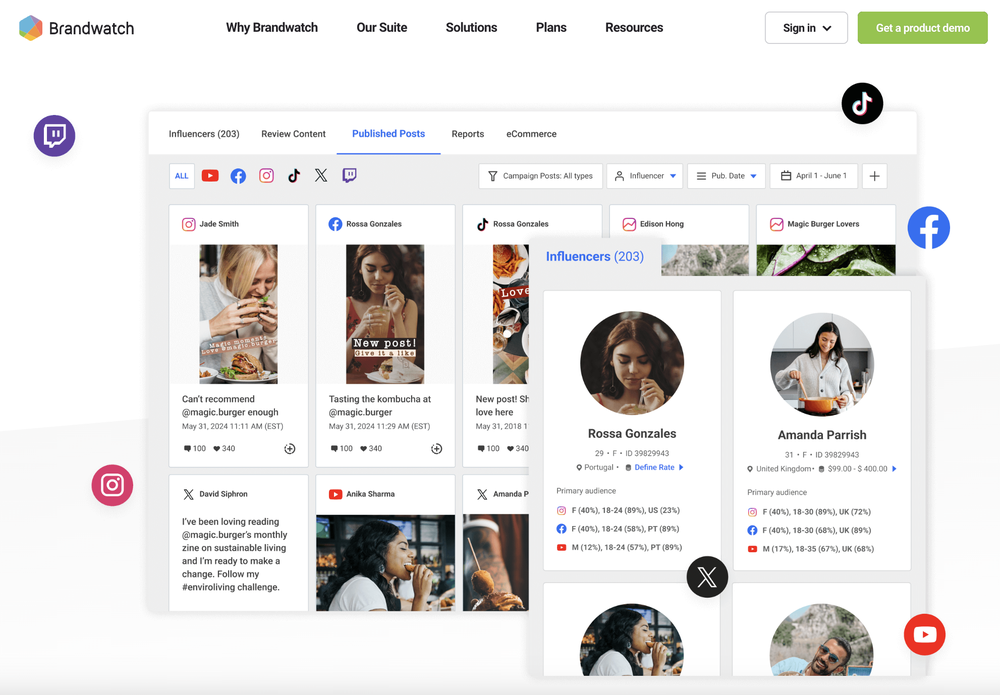Click the floating Twitch icon
Viewport: 1000px width, 695px height.
coord(54,136)
